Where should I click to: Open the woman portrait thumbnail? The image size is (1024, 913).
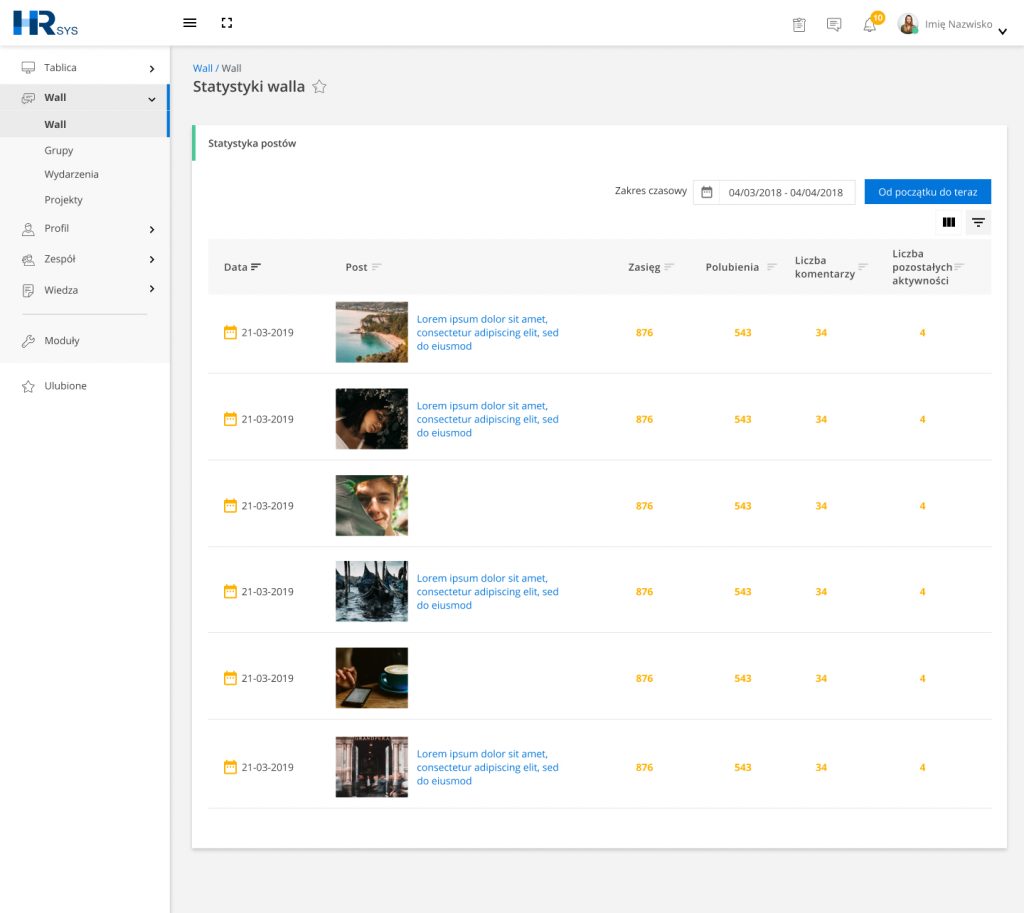point(372,419)
